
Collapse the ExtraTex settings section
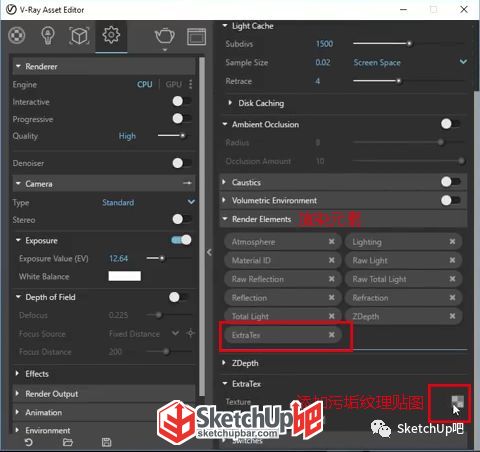coord(225,383)
